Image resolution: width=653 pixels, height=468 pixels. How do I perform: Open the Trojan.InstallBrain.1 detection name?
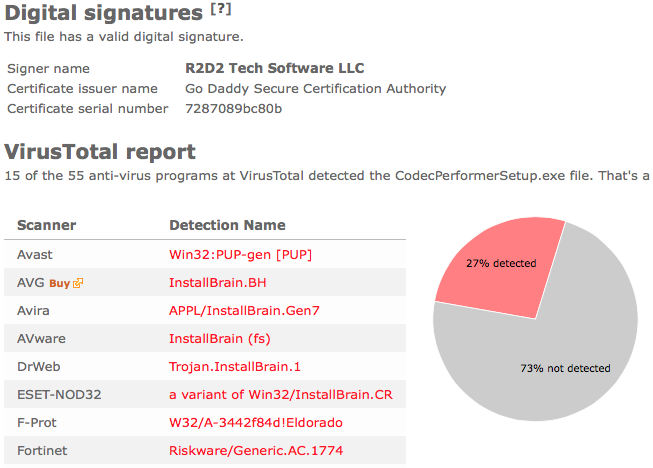[x=234, y=366]
